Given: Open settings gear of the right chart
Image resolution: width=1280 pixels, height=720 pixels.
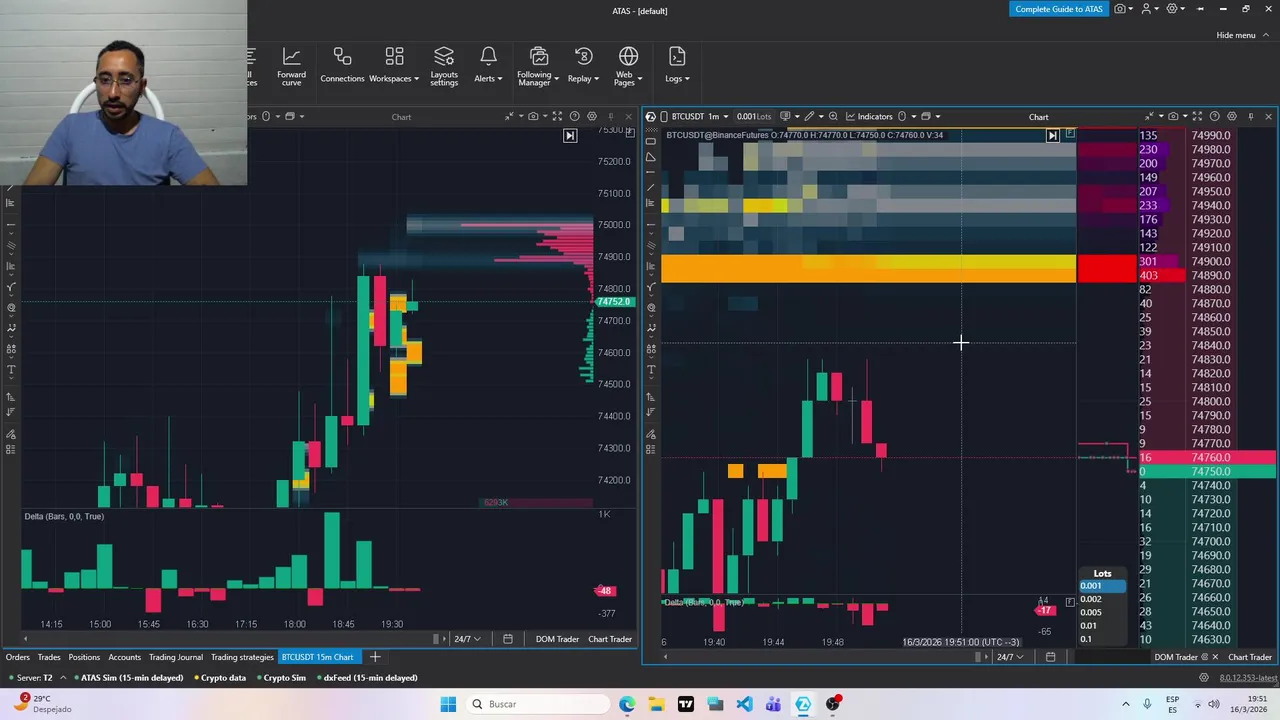Looking at the screenshot, I should (1232, 117).
